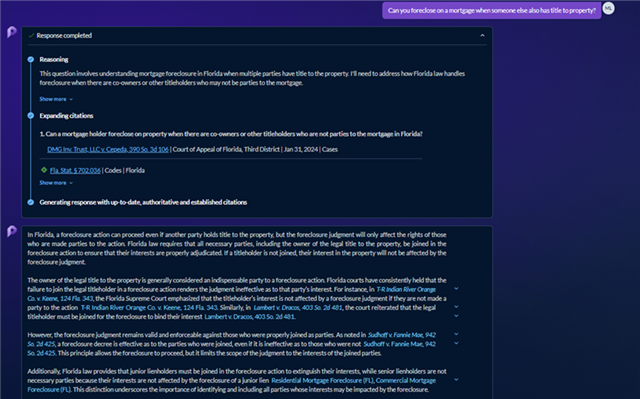Open Fla. Stat. § 702.036 statute link
640x399 pixels.
tap(75, 170)
